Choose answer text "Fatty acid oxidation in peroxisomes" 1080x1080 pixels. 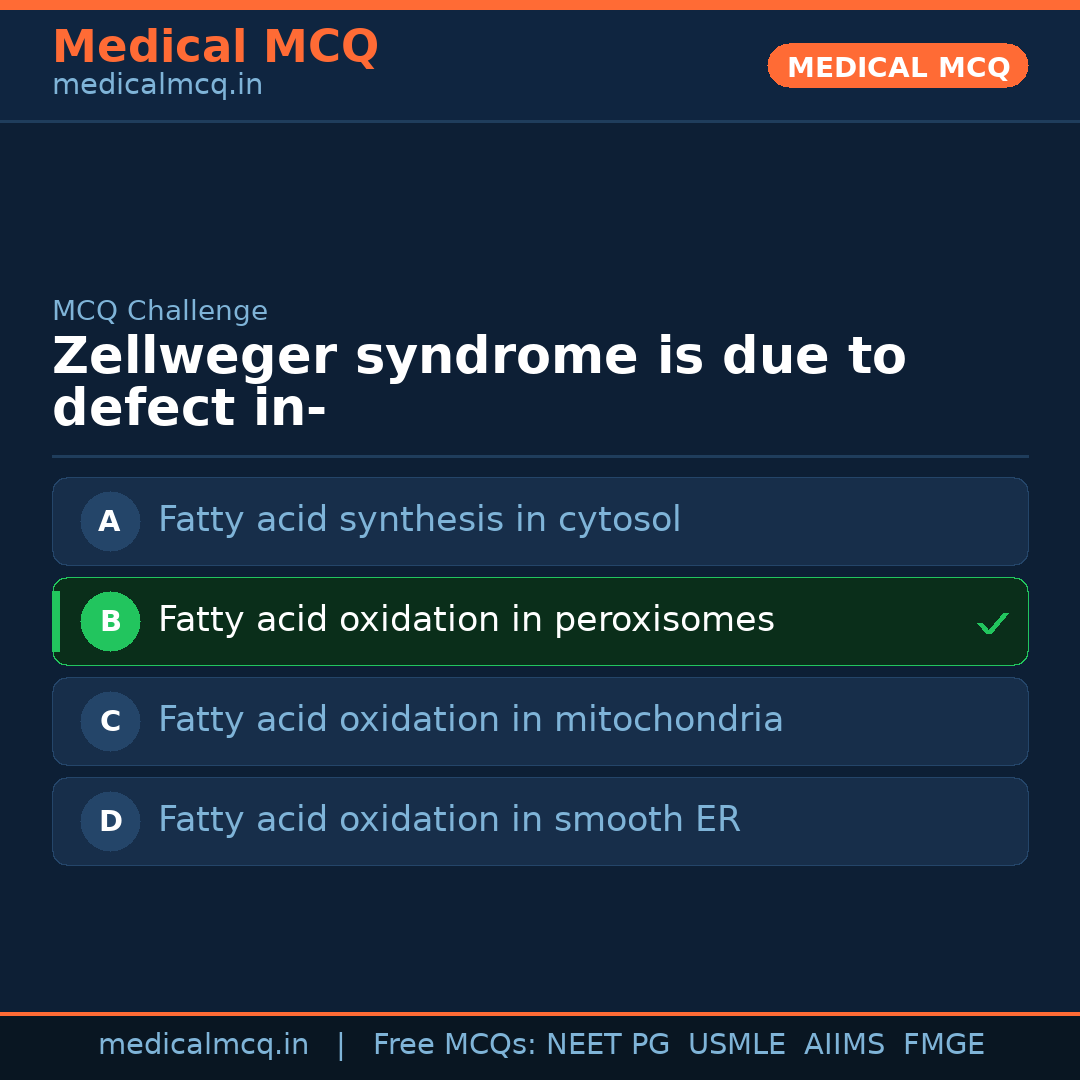pos(466,620)
